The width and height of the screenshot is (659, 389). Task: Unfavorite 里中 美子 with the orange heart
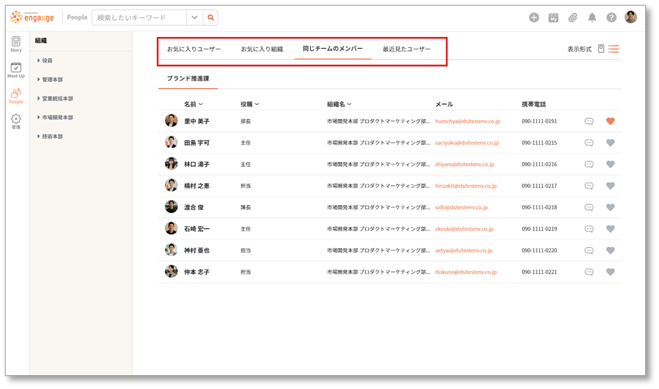point(610,121)
